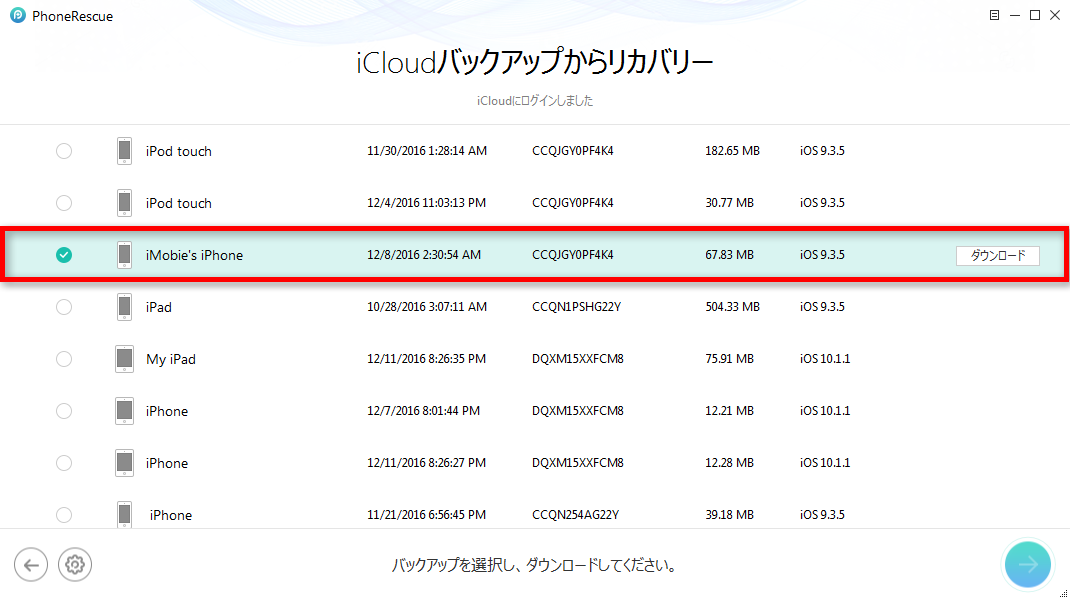
Task: Select iPhone backup from 11/21/2016
Action: click(64, 515)
